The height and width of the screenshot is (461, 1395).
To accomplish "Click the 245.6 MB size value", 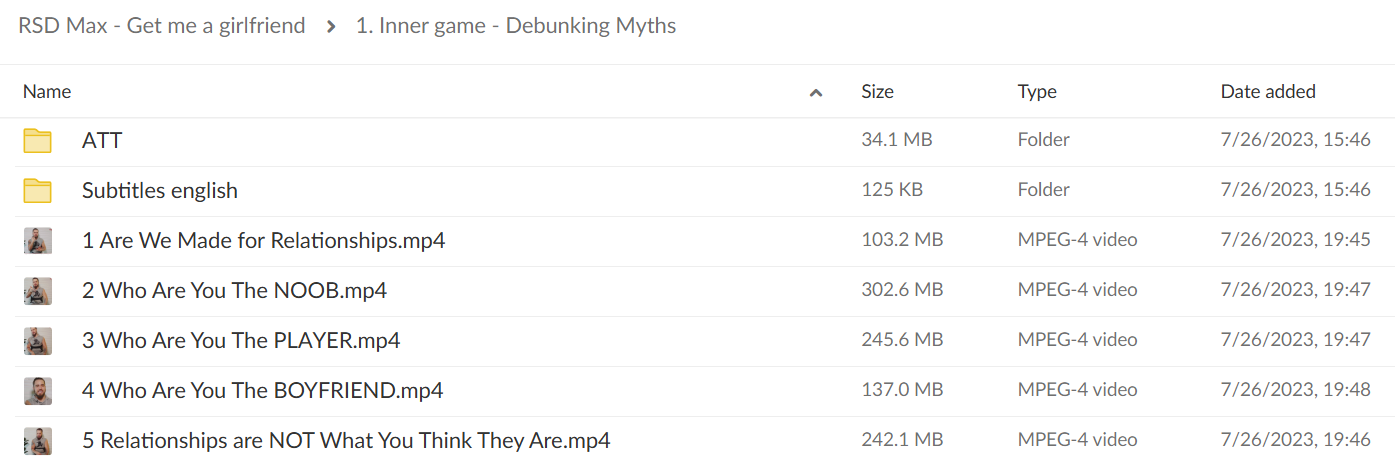I will click(x=902, y=340).
